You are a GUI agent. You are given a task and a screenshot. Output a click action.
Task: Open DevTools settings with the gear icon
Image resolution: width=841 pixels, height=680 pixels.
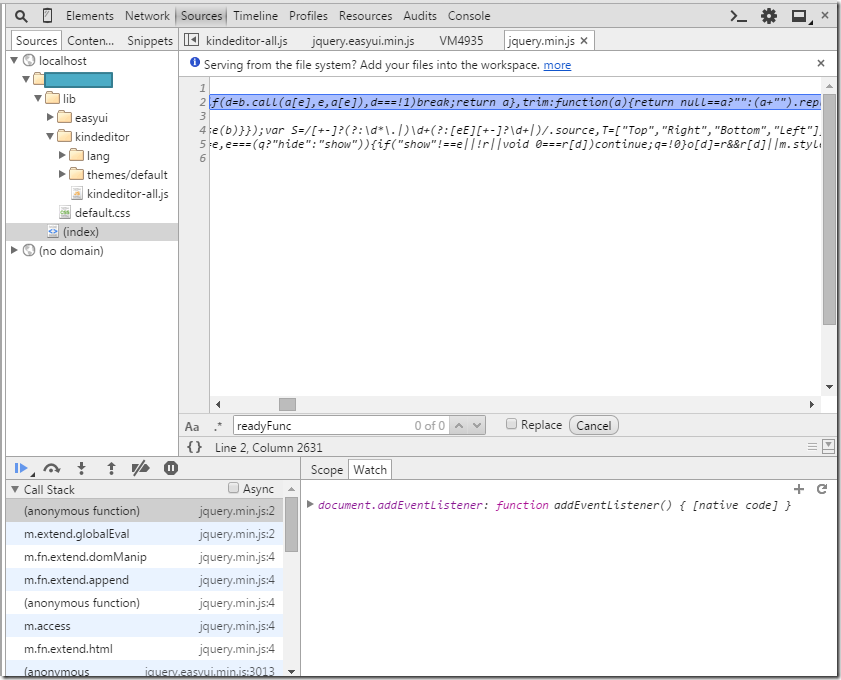(768, 16)
